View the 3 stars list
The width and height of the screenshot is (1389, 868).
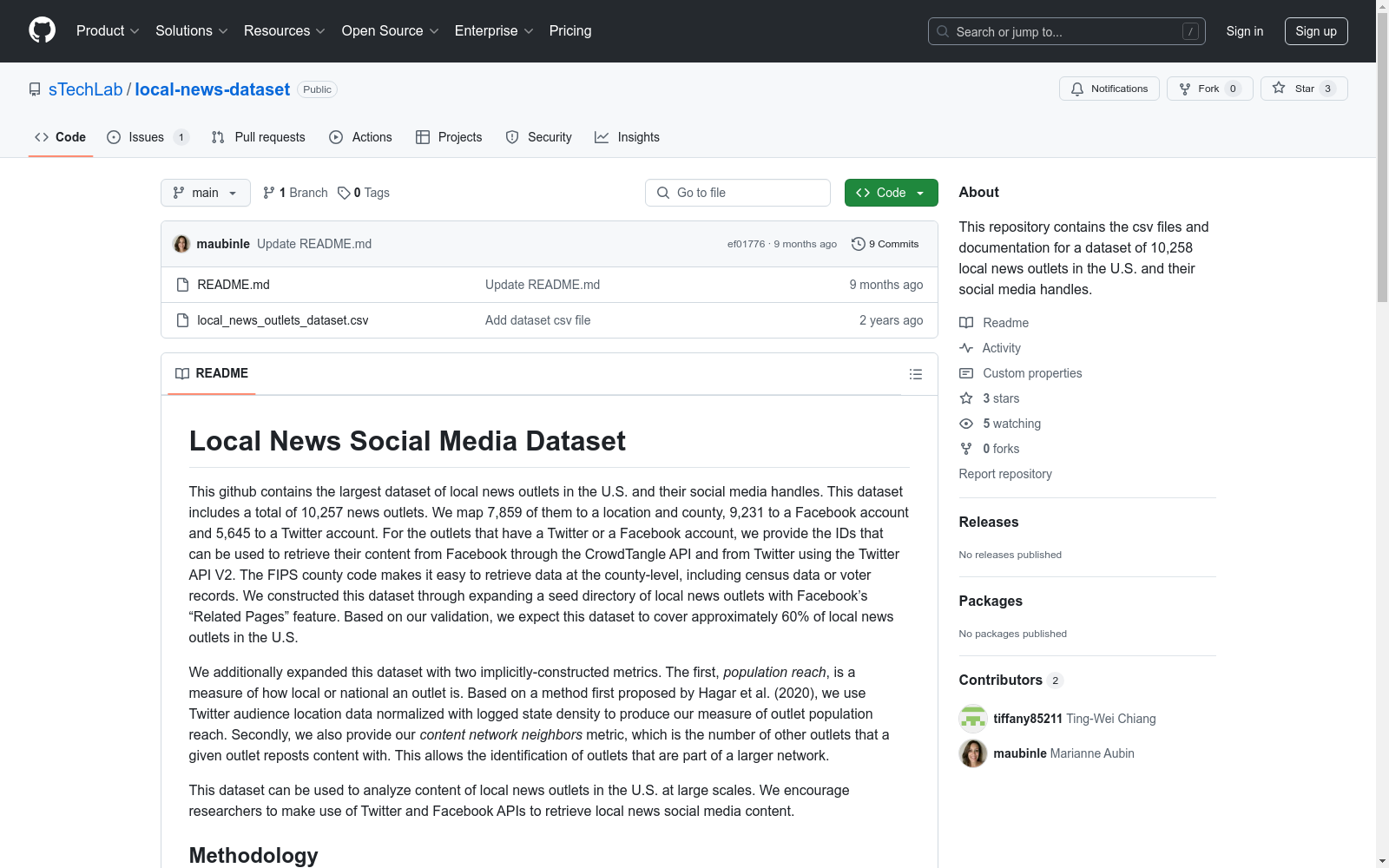point(1002,398)
